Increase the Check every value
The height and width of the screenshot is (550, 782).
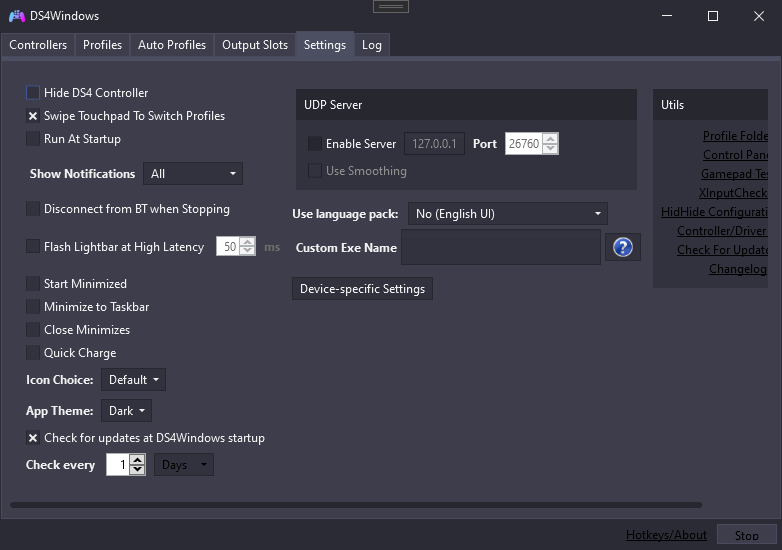coord(137,460)
